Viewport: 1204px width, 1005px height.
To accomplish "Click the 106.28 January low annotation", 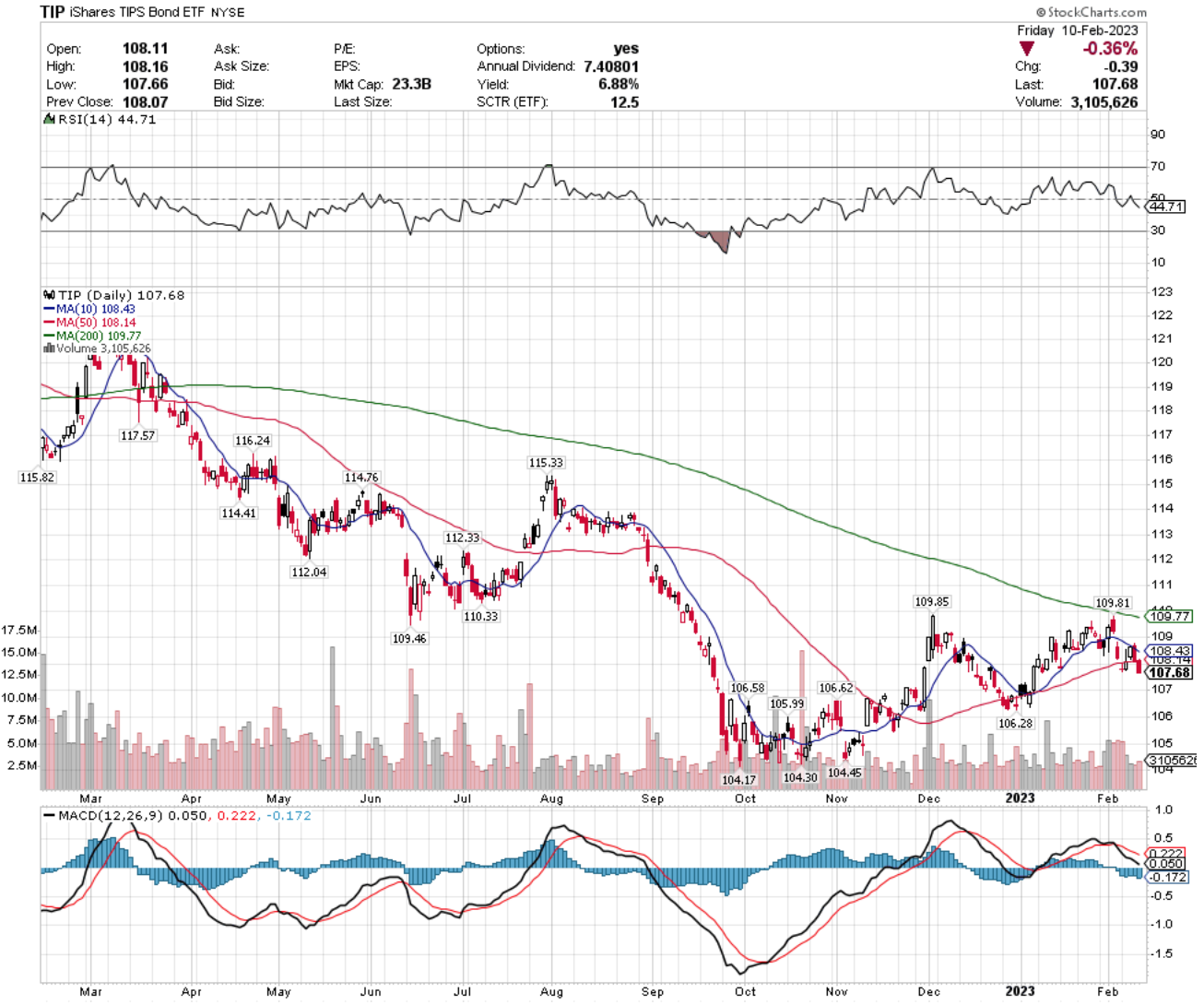I will (x=1015, y=724).
